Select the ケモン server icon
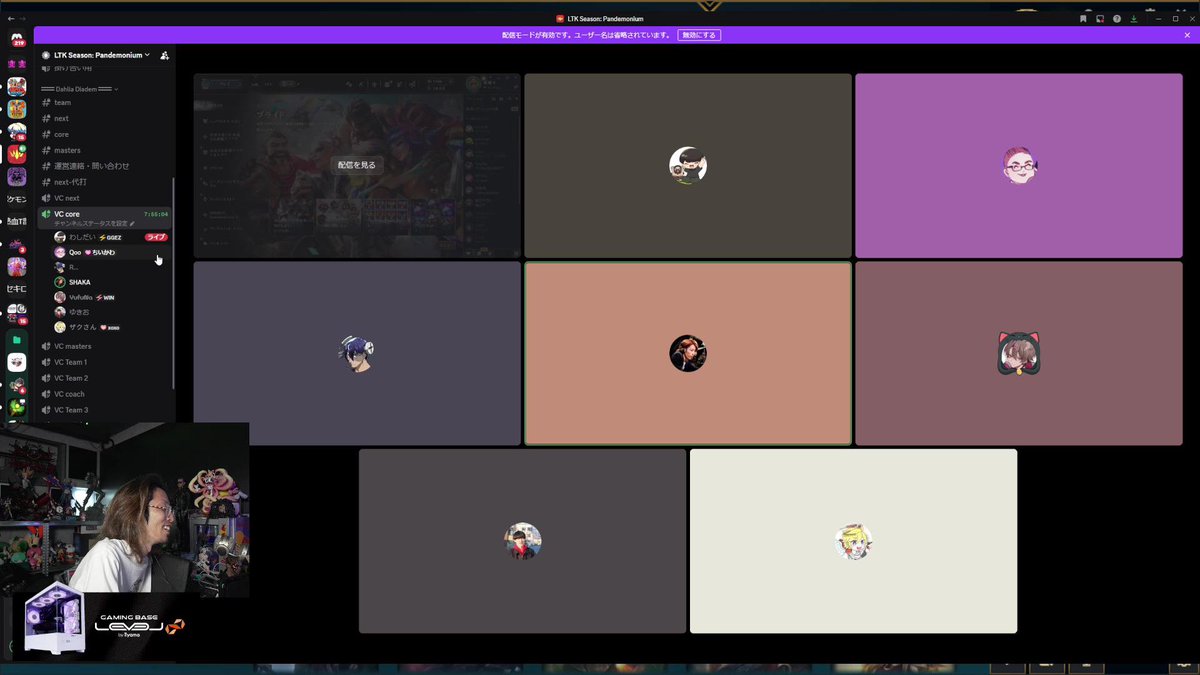 (x=17, y=199)
